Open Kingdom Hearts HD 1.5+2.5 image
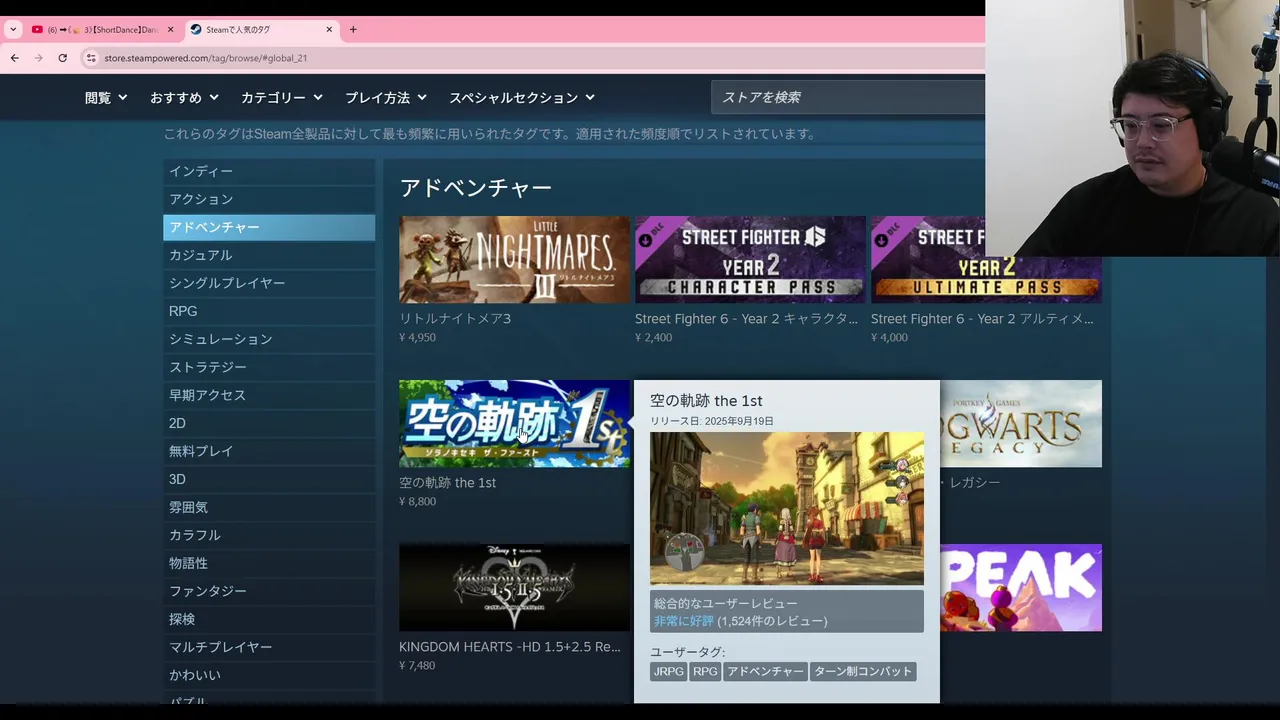The height and width of the screenshot is (720, 1280). pos(514,587)
